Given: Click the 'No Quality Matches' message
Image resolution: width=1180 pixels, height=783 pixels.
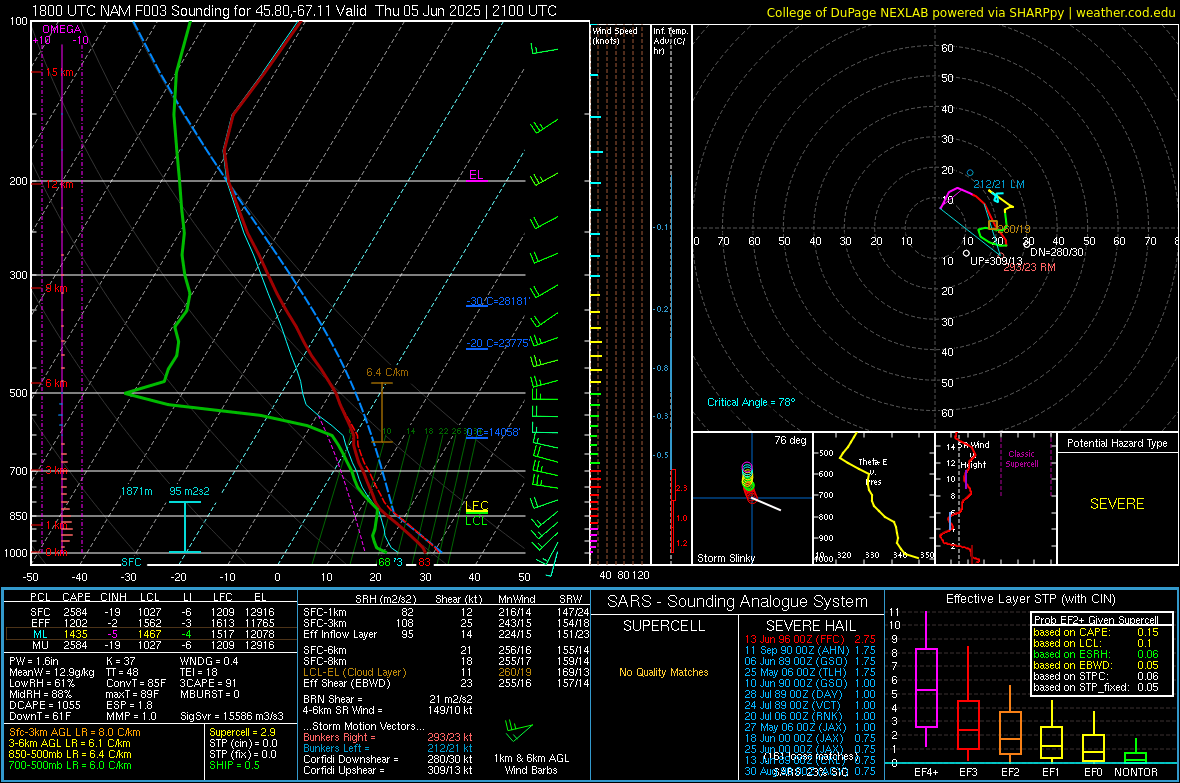Looking at the screenshot, I should click(x=664, y=672).
